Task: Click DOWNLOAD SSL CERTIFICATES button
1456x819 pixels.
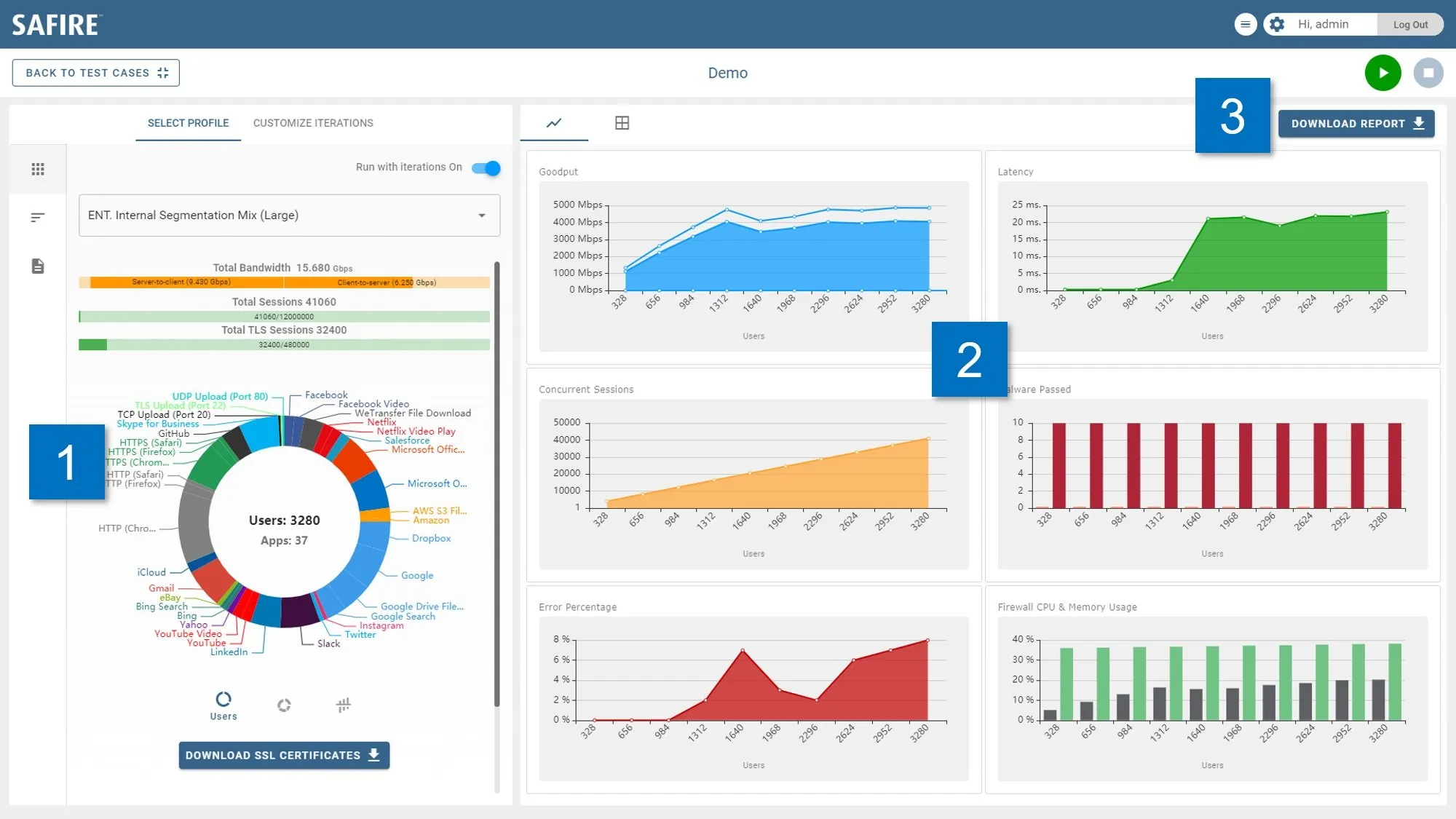Action: click(x=284, y=755)
